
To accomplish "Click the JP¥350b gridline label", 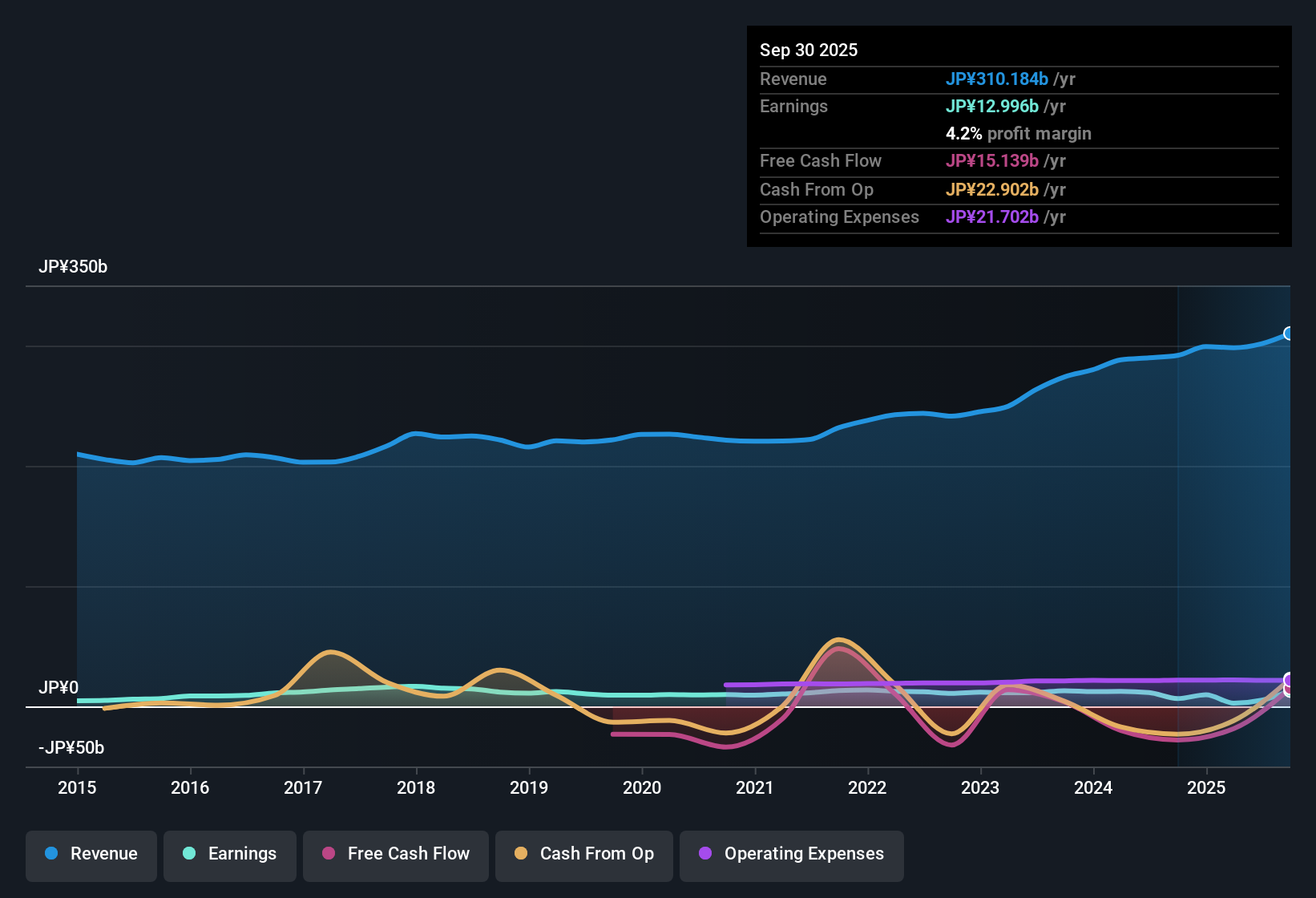I will coord(73,267).
